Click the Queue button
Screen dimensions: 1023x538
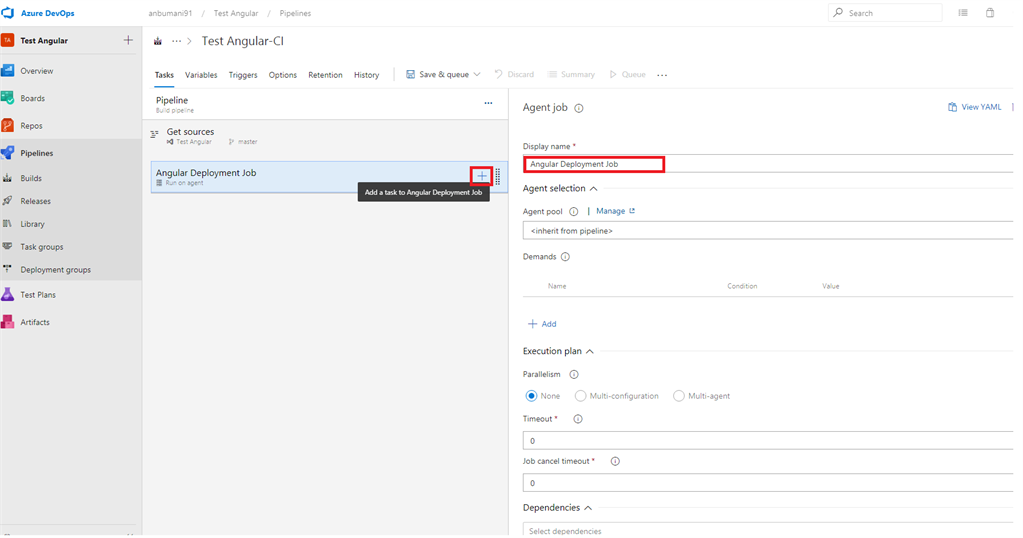pos(628,74)
